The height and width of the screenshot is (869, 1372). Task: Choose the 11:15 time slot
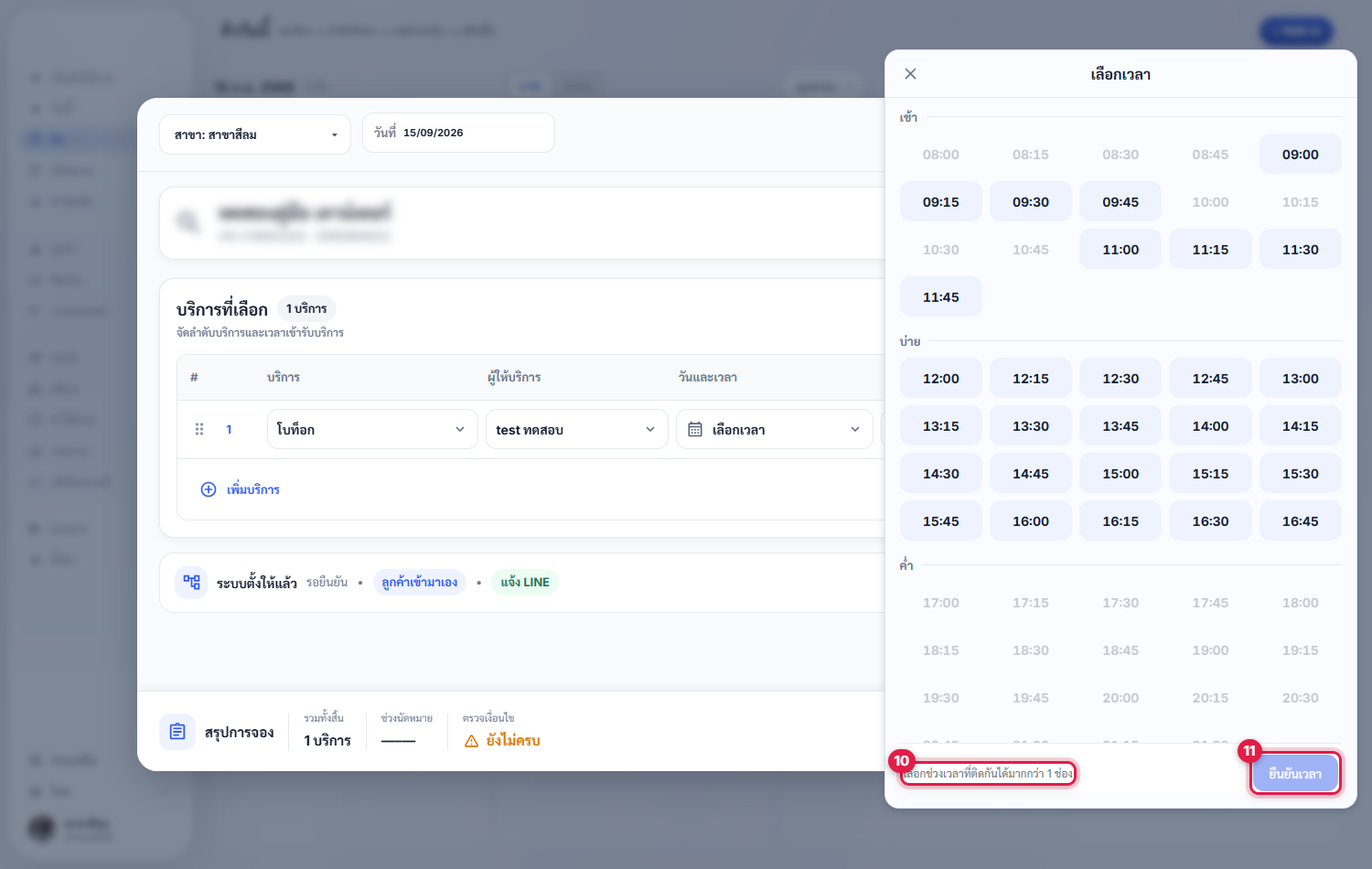point(1210,250)
